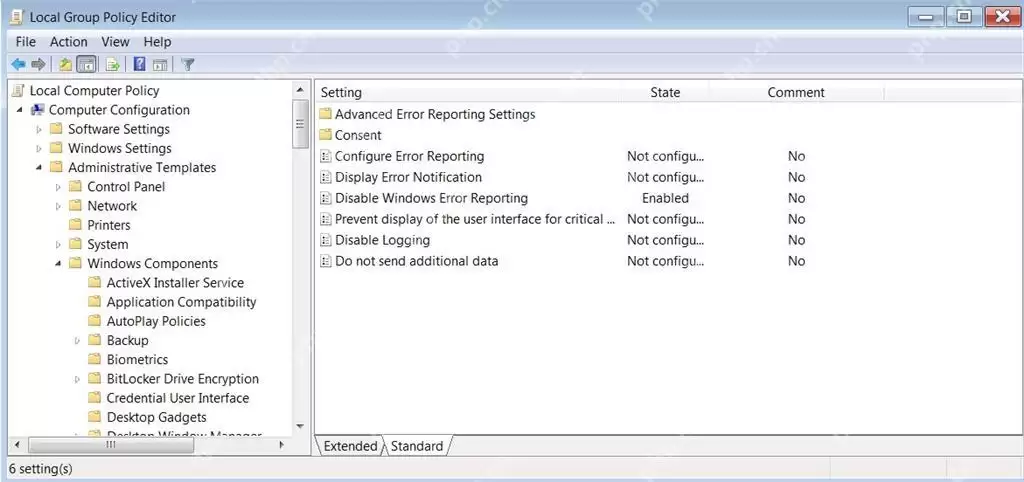Viewport: 1024px width, 482px height.
Task: Collapse the Computer Configuration node
Action: click(20, 110)
